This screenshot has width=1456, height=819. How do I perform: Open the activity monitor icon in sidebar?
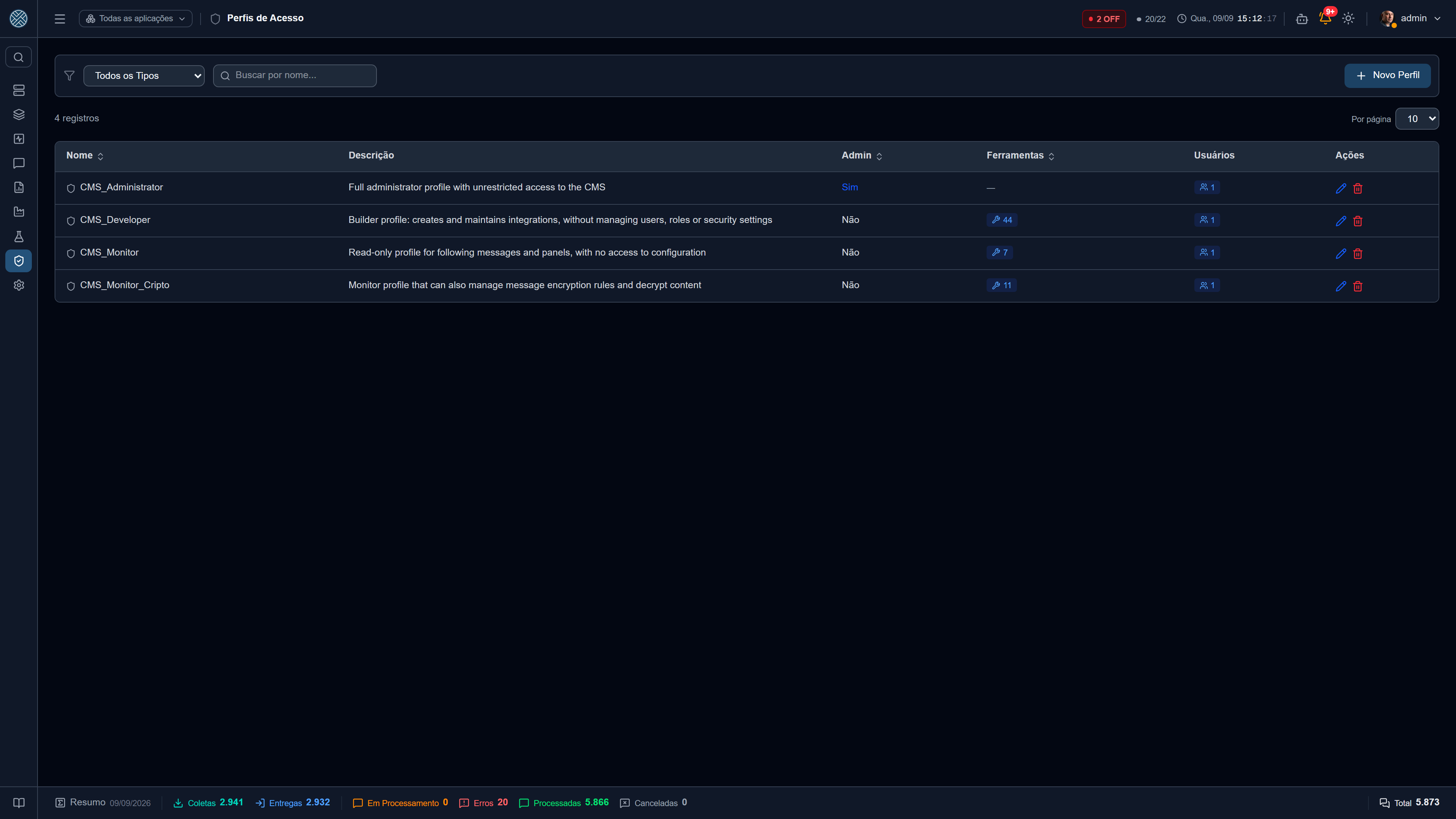click(x=19, y=139)
